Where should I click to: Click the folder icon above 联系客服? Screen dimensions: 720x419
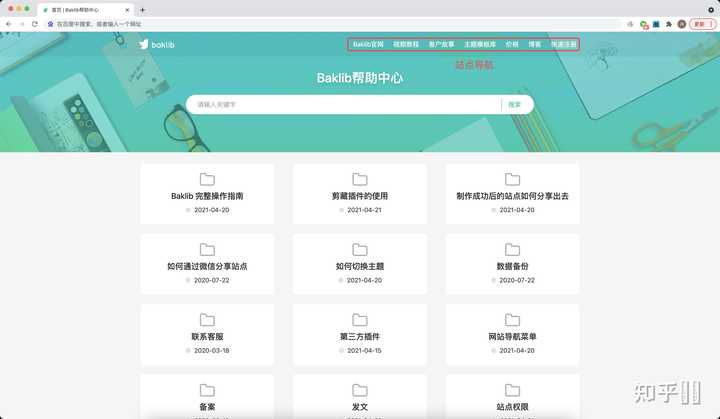pos(207,320)
